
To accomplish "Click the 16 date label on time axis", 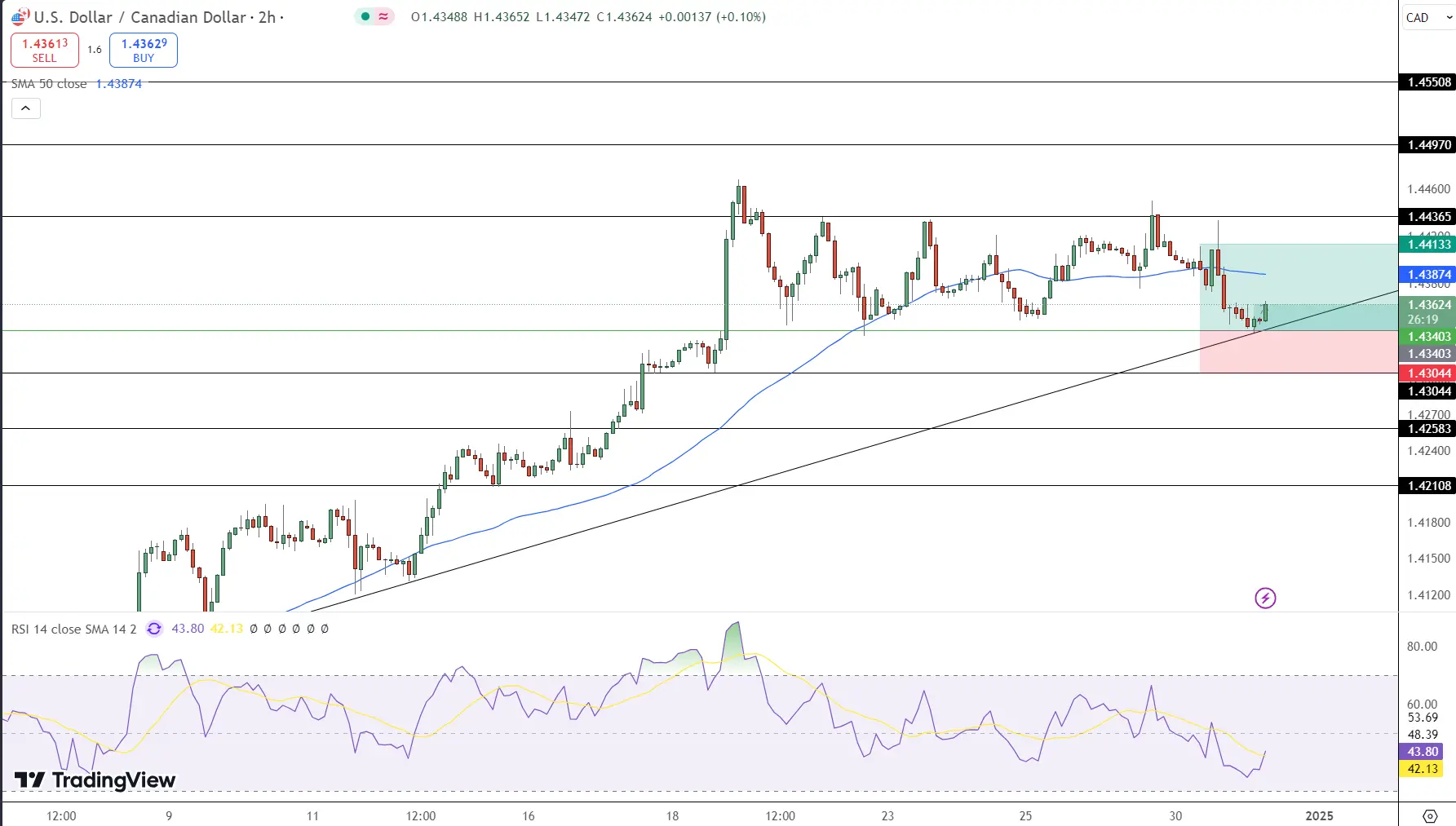I will click(x=529, y=815).
